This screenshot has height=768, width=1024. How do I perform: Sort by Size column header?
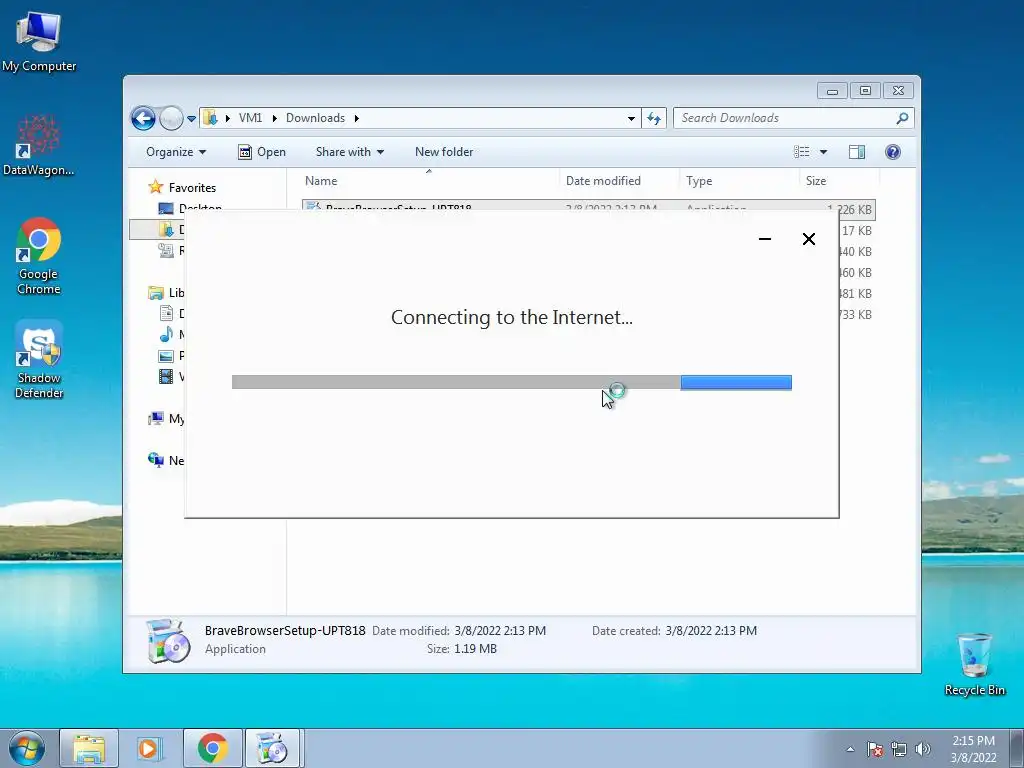click(839, 181)
